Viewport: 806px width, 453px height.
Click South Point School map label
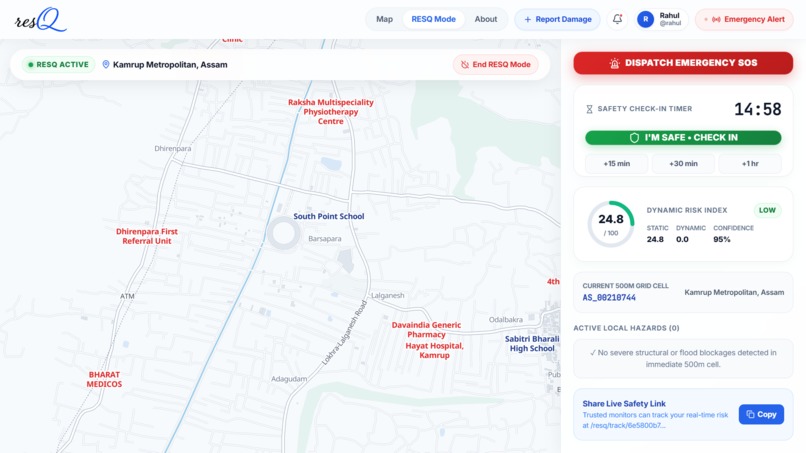pyautogui.click(x=328, y=216)
